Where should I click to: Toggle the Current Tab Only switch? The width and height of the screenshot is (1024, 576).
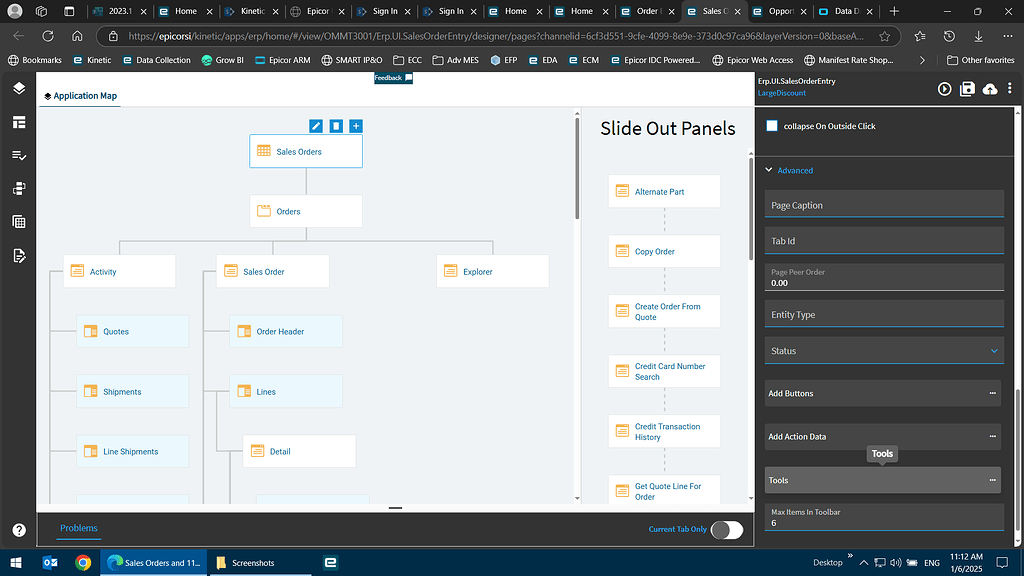[x=727, y=530]
